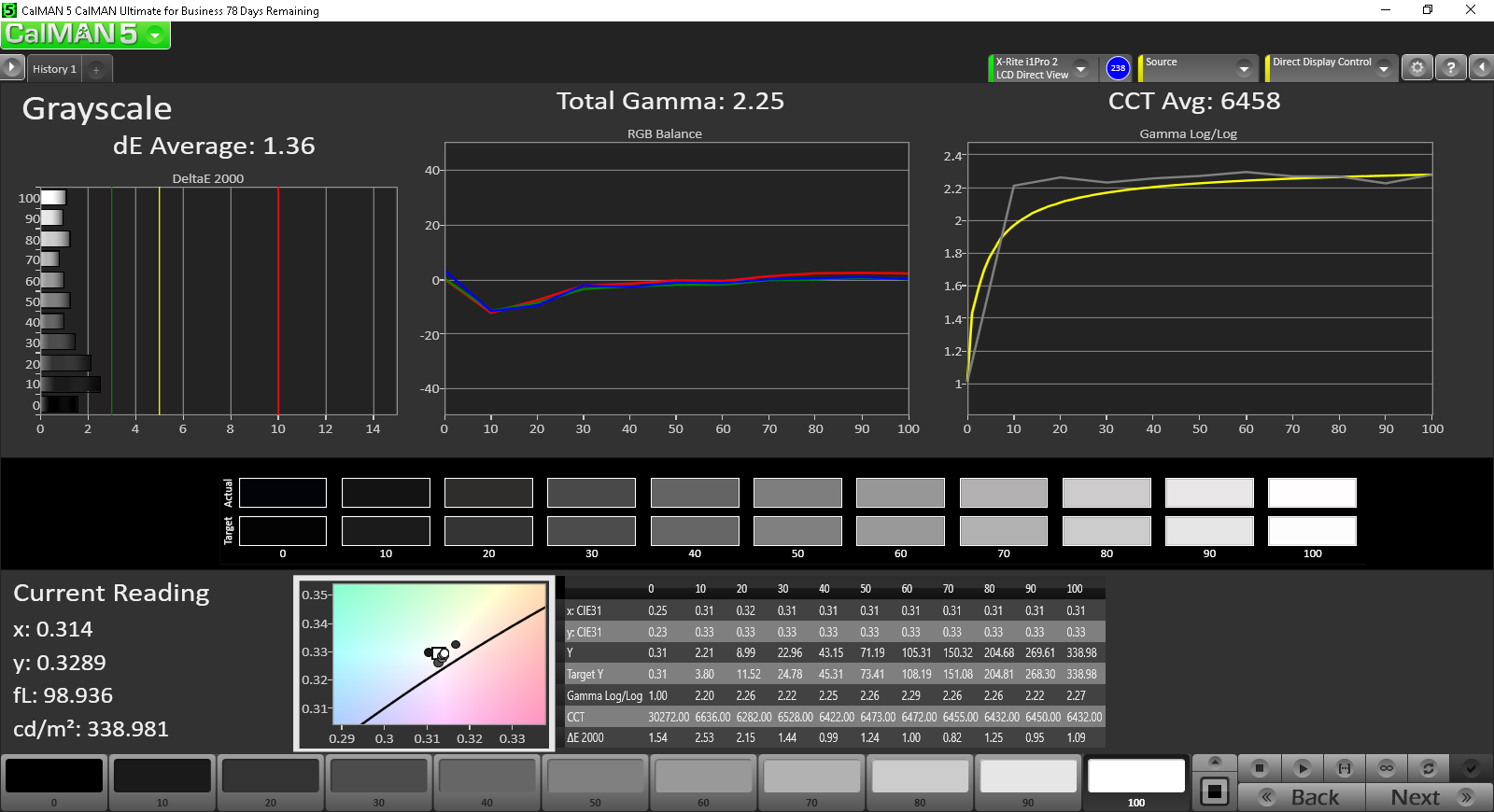Open the help question mark
This screenshot has height=812, width=1494.
(x=1450, y=68)
